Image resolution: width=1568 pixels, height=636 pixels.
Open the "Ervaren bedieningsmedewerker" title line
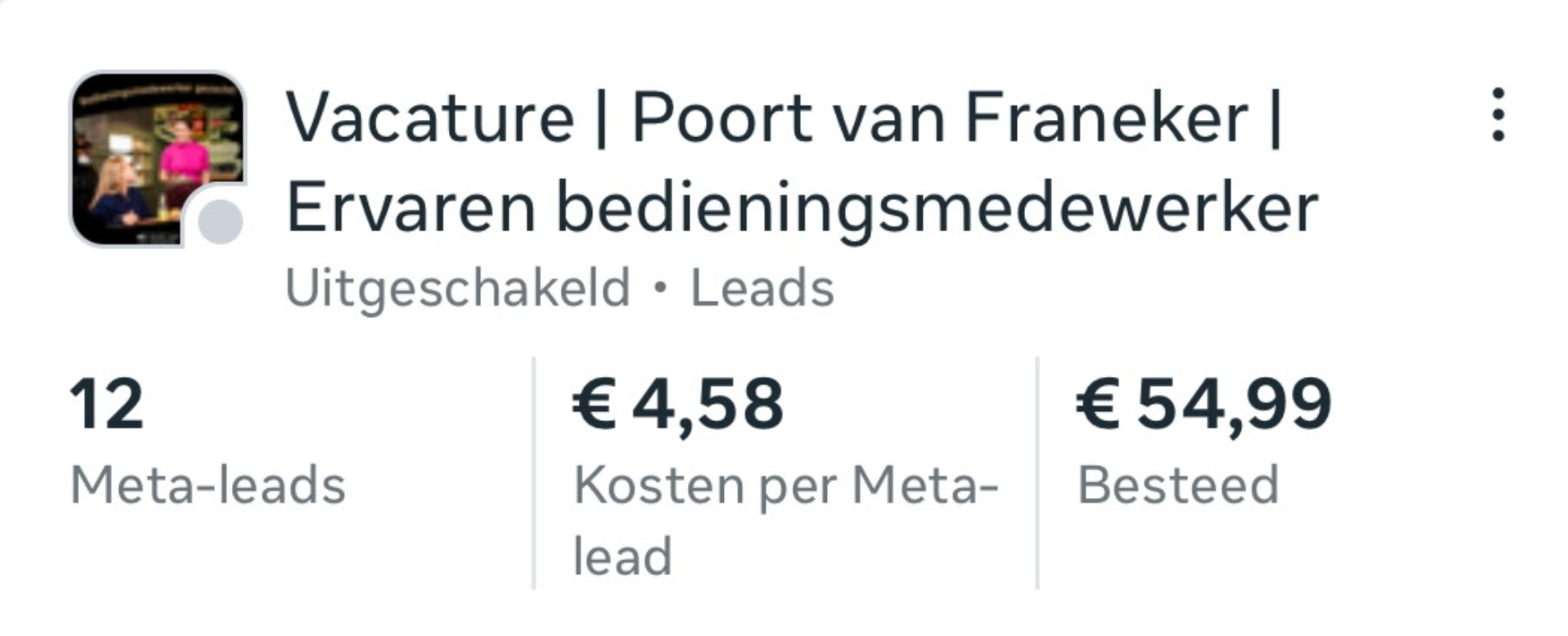tap(802, 208)
